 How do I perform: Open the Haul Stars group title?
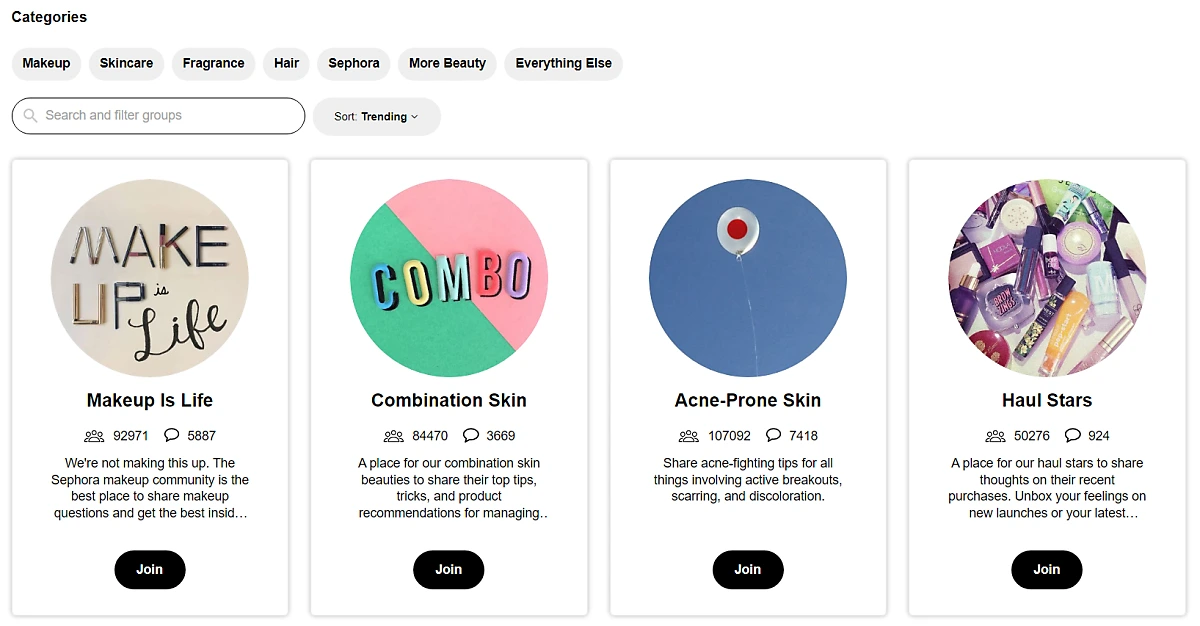point(1047,401)
